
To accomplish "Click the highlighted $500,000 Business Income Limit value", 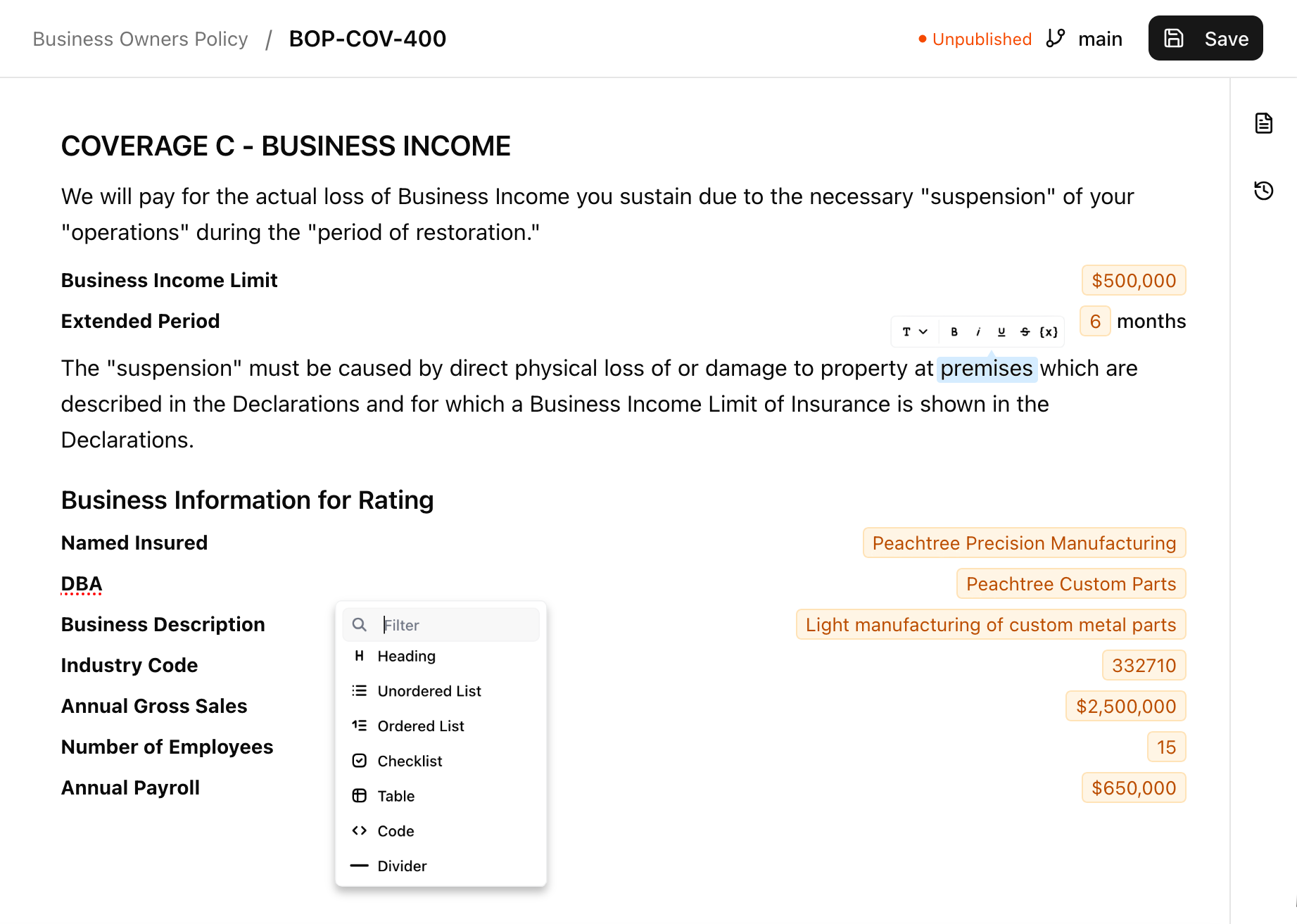I will coord(1133,279).
